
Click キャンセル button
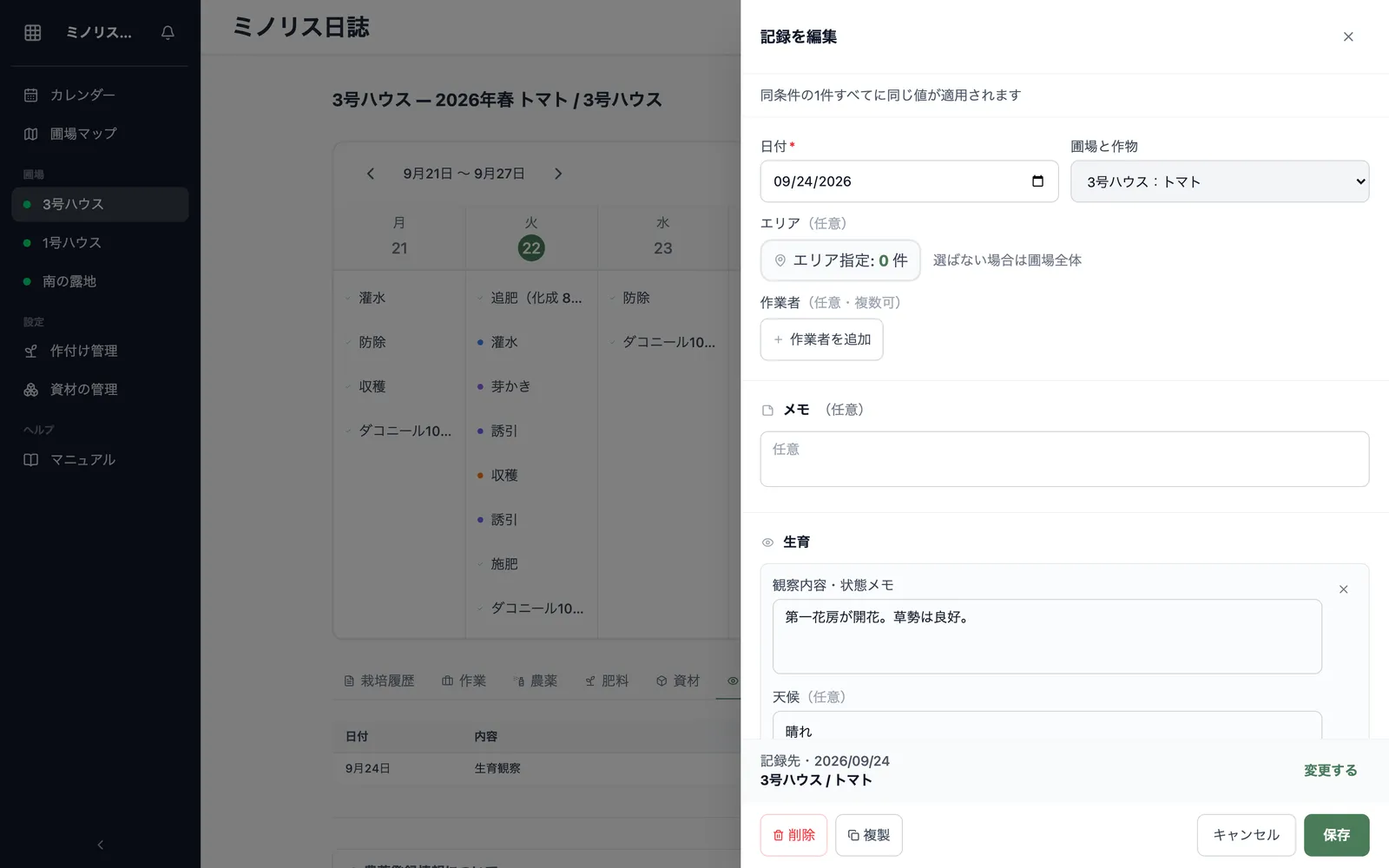point(1246,835)
